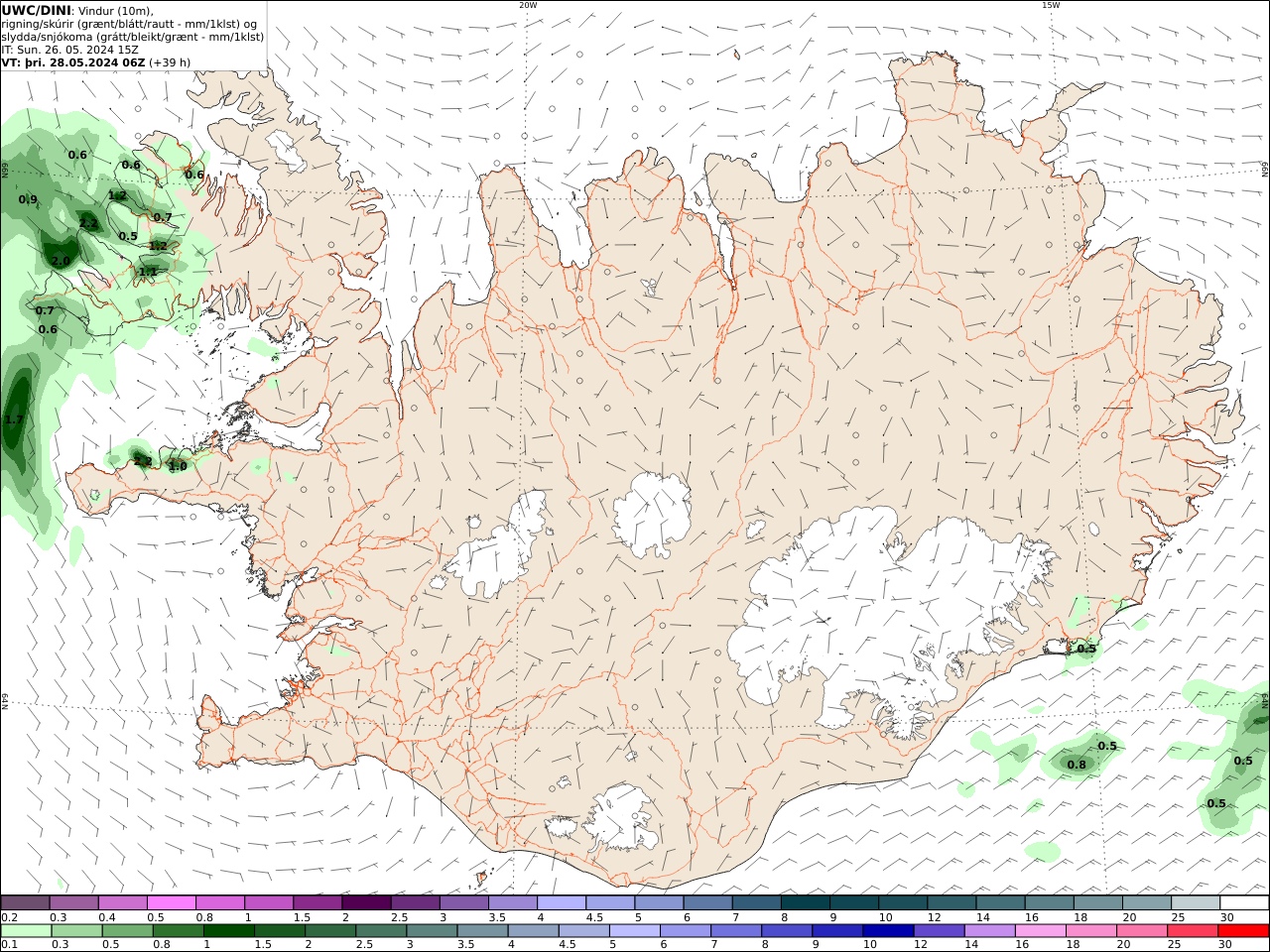Click the 0.2 label under the upper legend row

tap(10, 917)
